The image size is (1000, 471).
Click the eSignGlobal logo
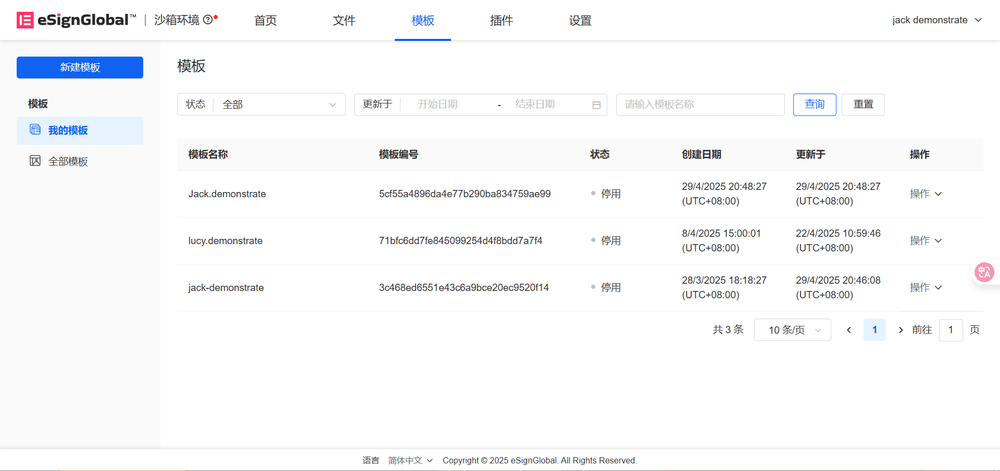76,20
